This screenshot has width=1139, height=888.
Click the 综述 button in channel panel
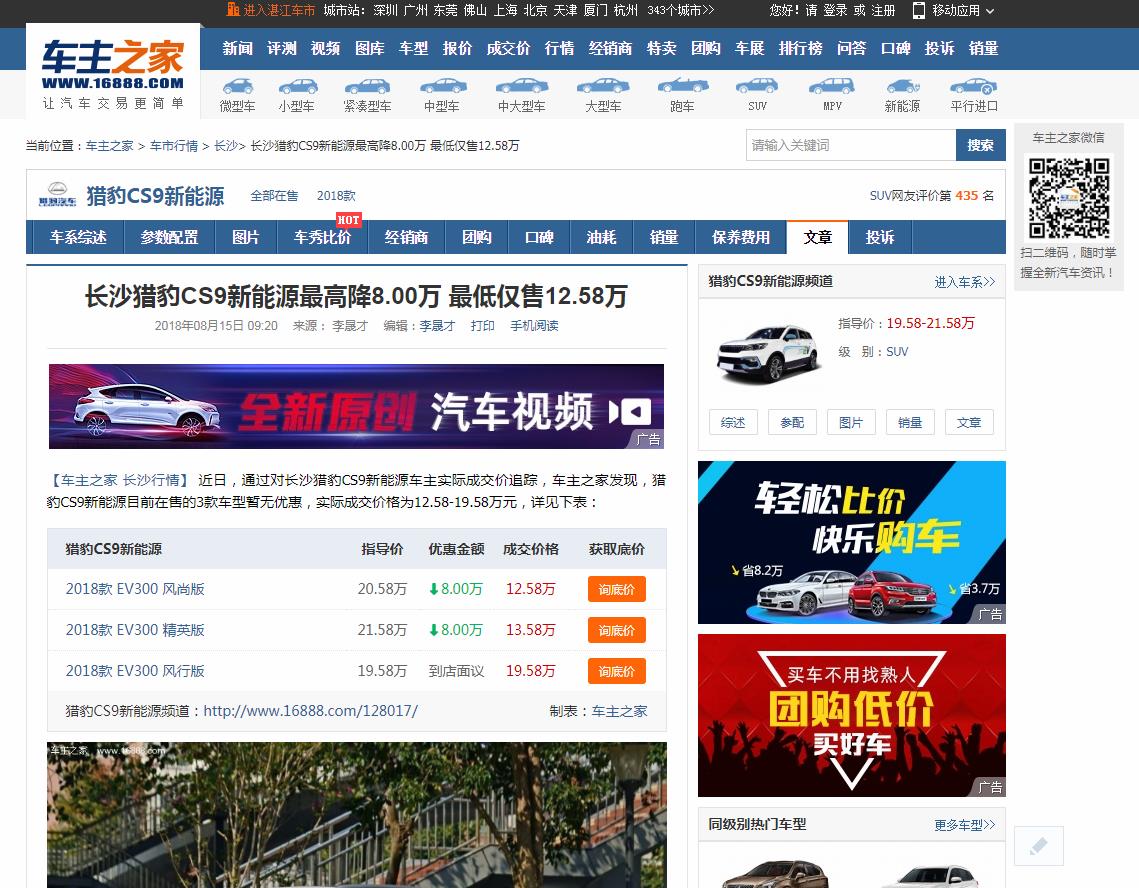pyautogui.click(x=733, y=422)
